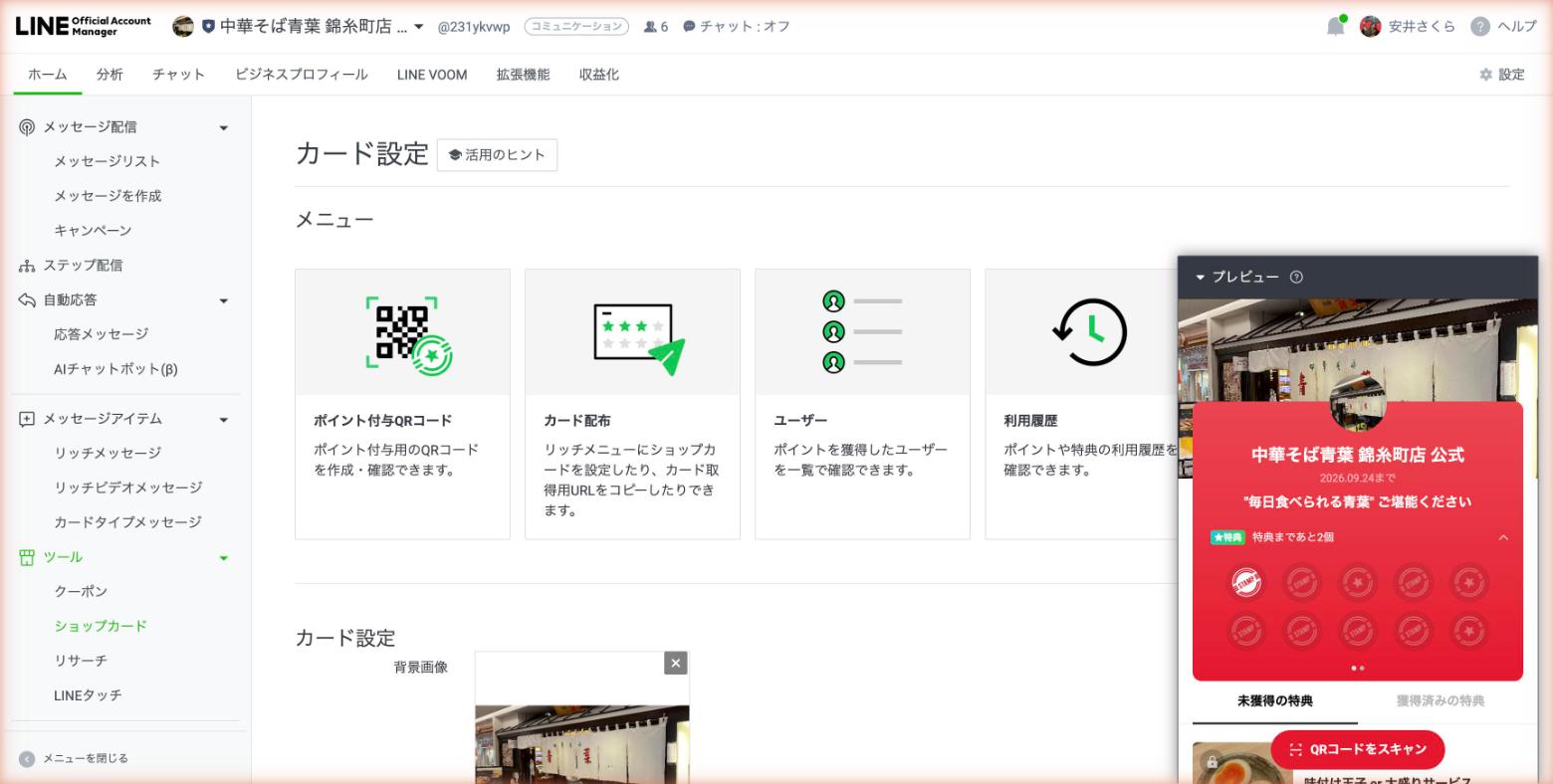Open the ユーザー point list tool
1553x784 pixels.
[x=862, y=403]
